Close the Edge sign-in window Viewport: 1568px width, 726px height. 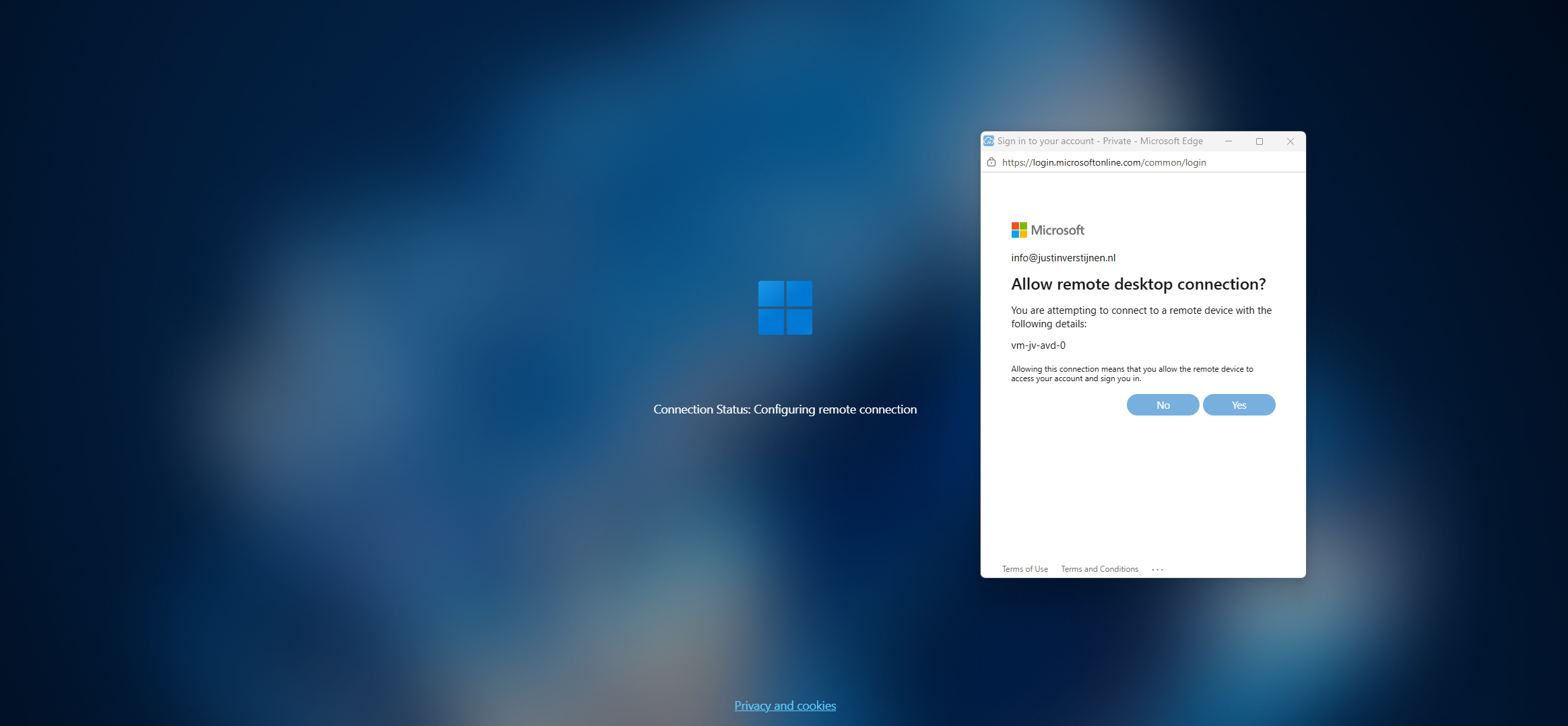(x=1291, y=141)
